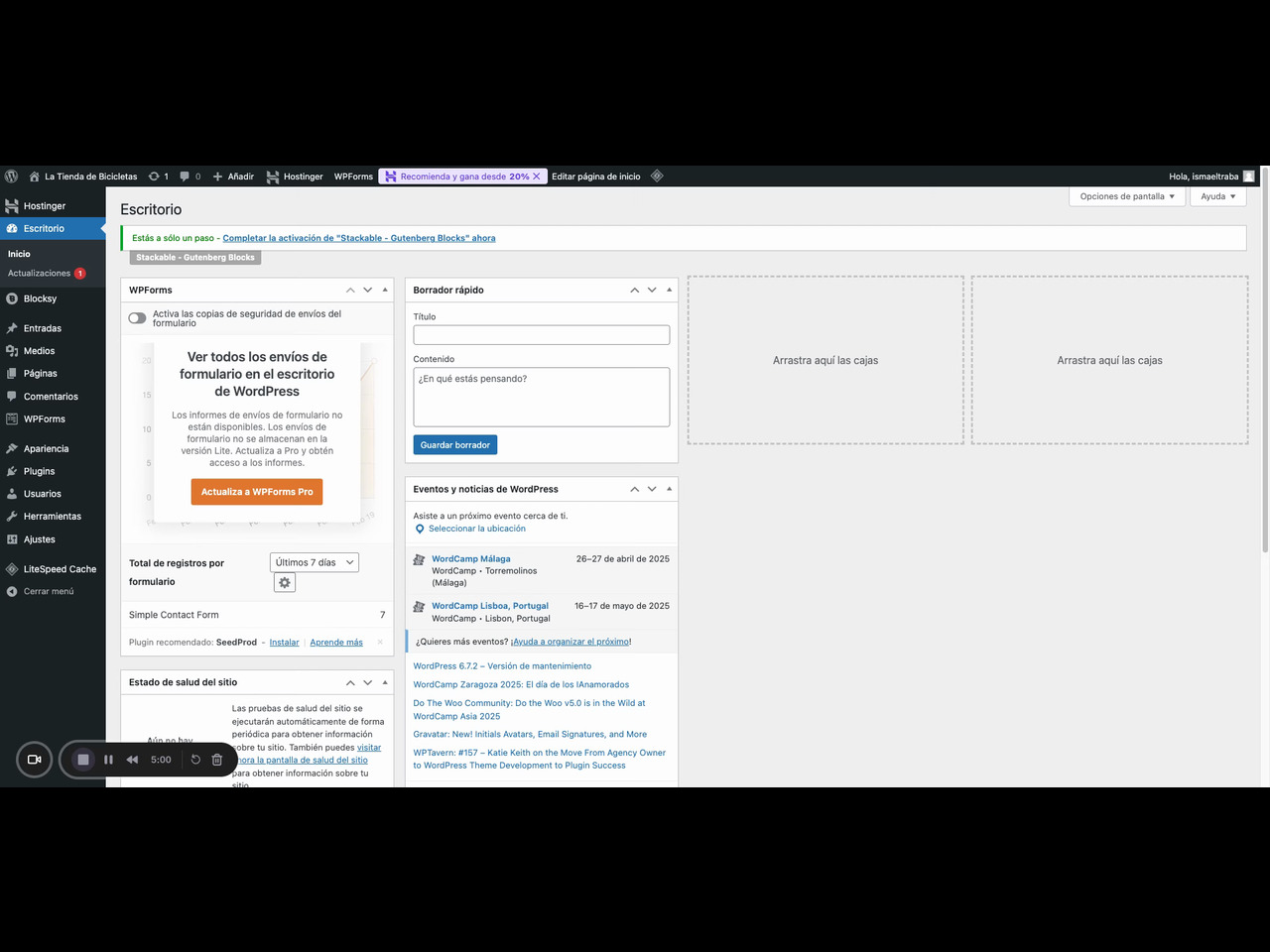Viewport: 1270px width, 952px height.
Task: Open the Escritorio sidebar item
Action: (x=53, y=228)
